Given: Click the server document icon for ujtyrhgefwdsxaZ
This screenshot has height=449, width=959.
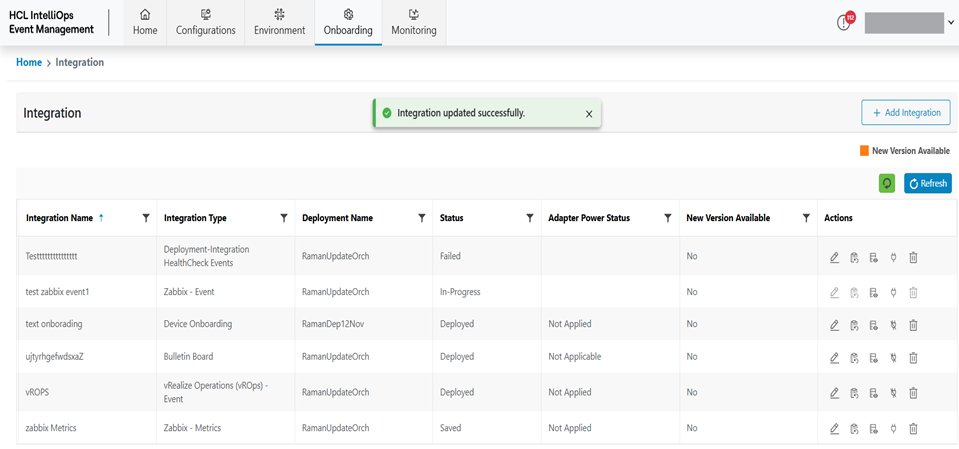Looking at the screenshot, I should tap(873, 358).
